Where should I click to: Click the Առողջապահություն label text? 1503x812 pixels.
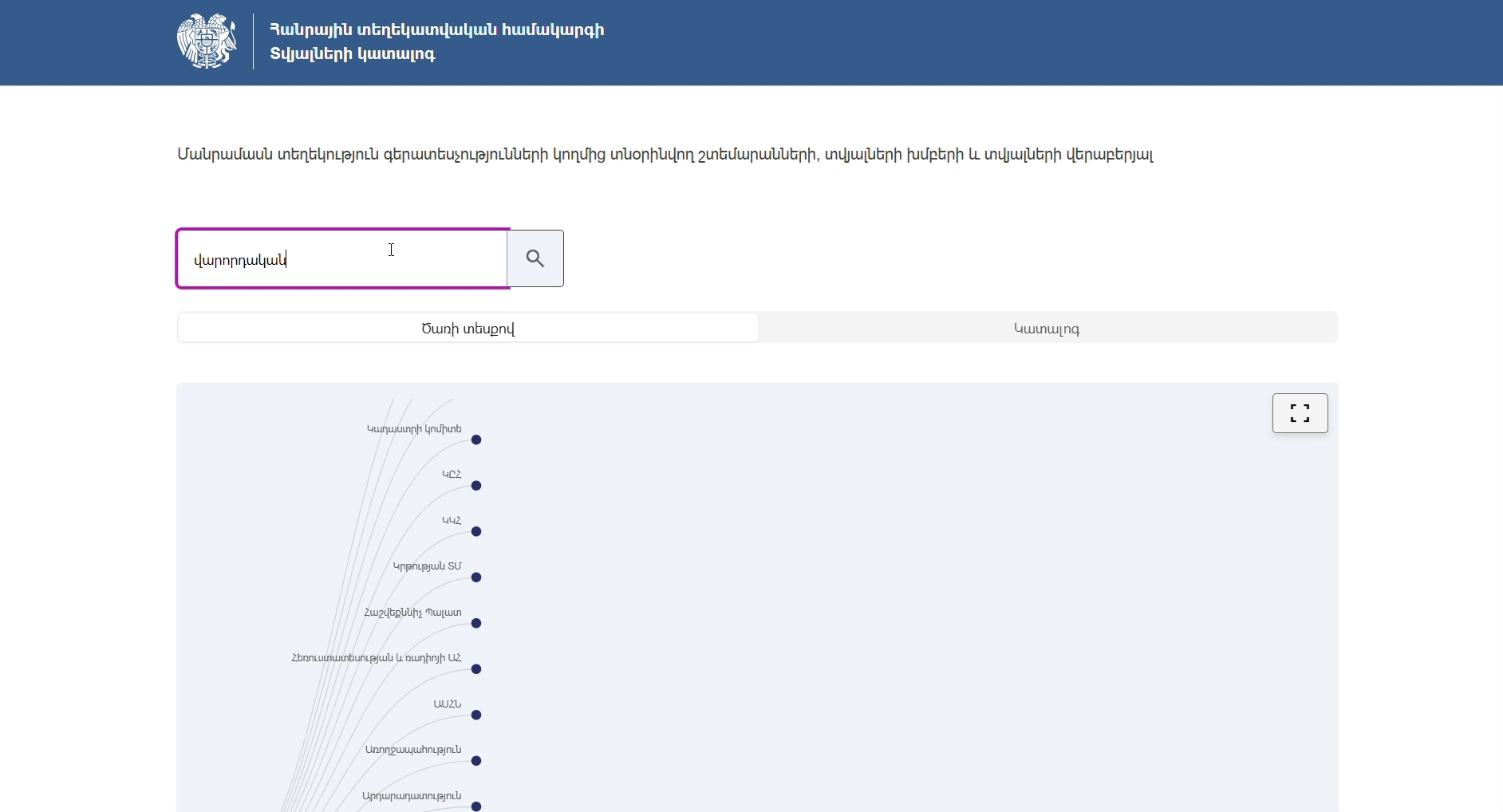click(x=413, y=750)
